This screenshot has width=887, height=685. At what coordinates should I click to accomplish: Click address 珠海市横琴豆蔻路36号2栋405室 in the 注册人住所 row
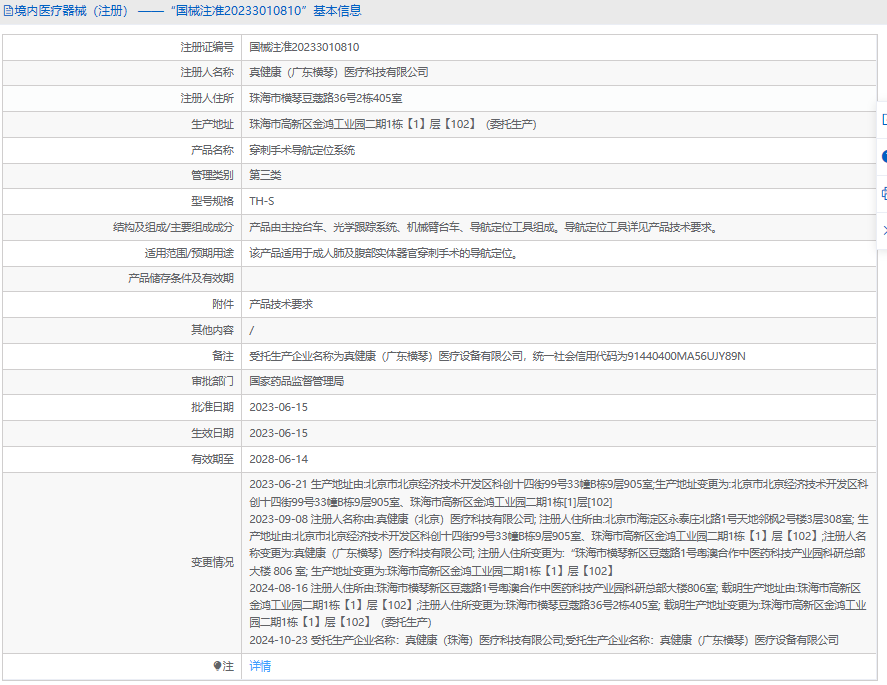coord(325,98)
